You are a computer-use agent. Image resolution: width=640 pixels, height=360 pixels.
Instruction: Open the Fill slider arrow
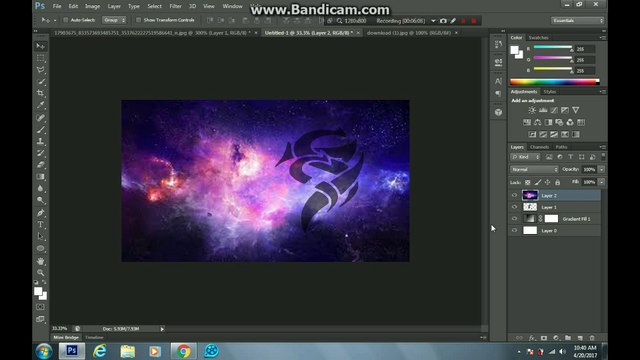pos(601,182)
